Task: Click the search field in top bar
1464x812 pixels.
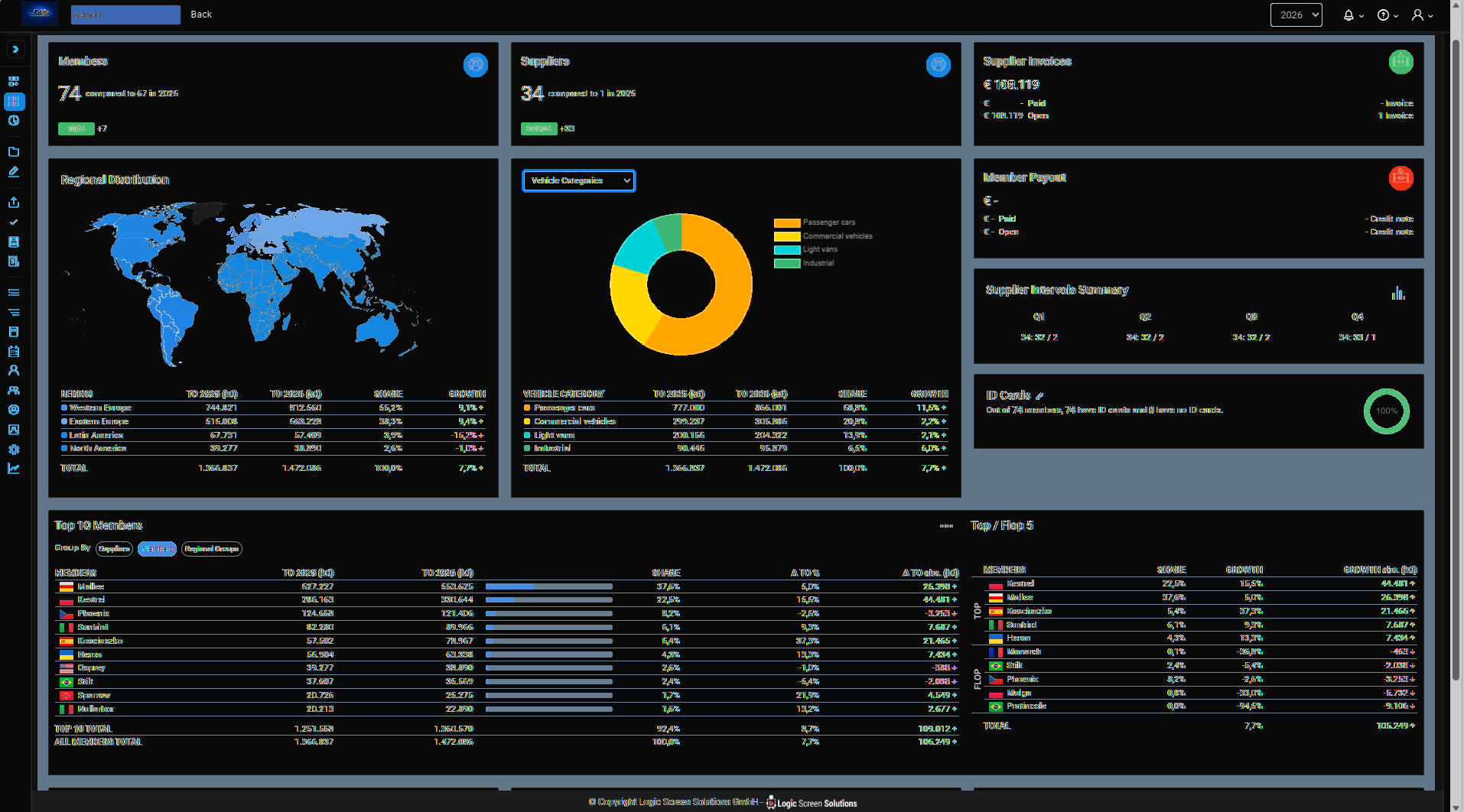Action: click(125, 15)
